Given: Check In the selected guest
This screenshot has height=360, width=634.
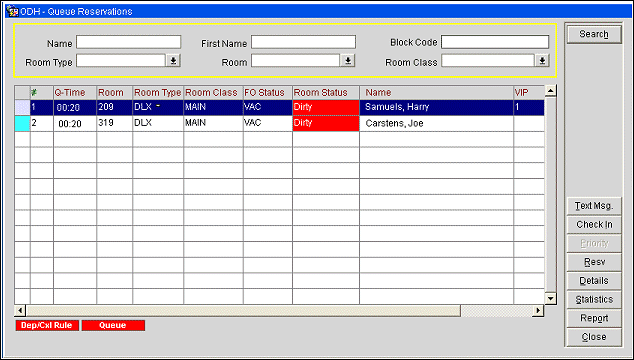Looking at the screenshot, I should pos(594,224).
